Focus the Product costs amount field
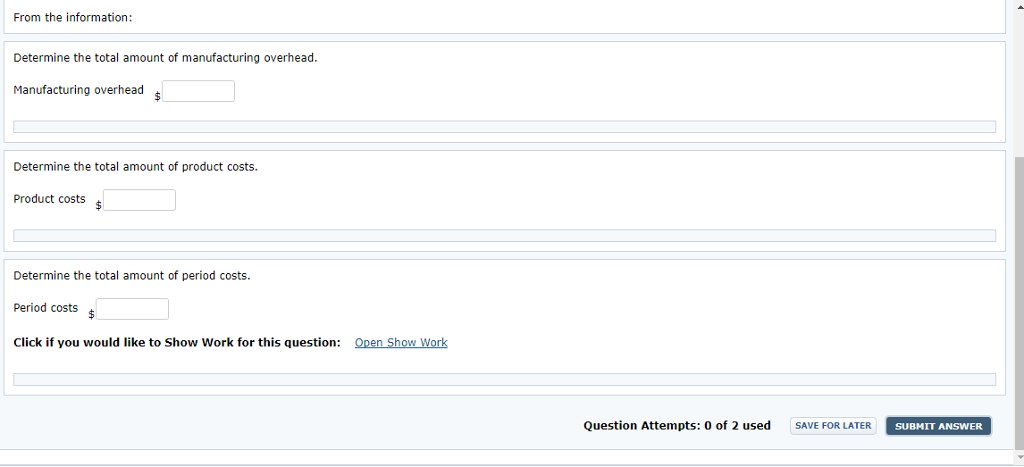Viewport: 1024px width, 467px height. point(140,201)
